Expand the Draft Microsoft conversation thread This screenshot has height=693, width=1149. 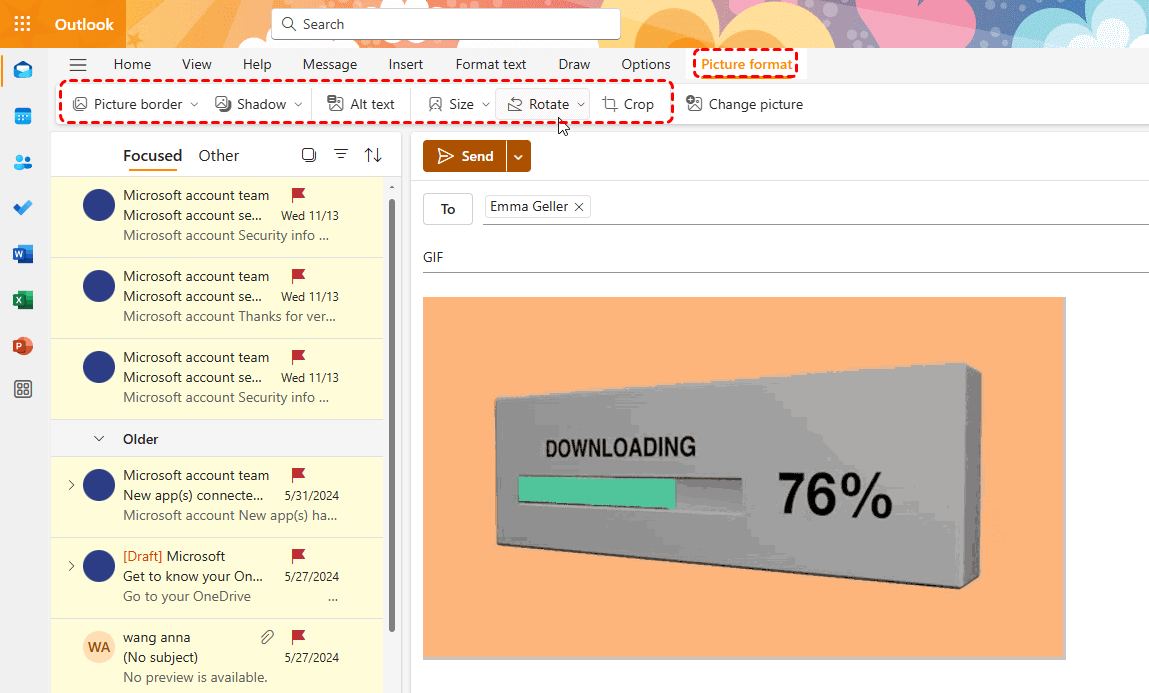coord(71,566)
